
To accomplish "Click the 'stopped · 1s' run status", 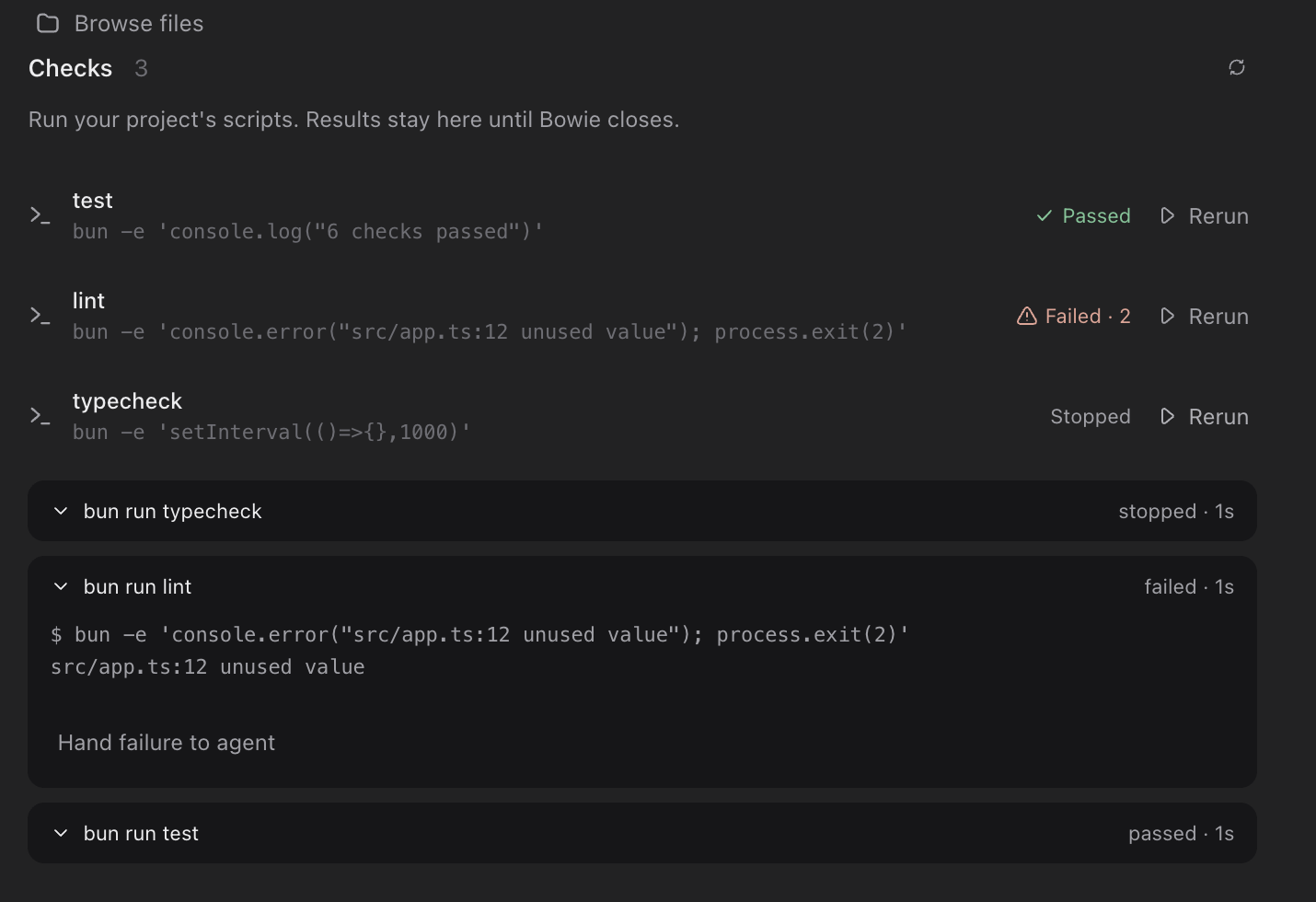I will point(1176,511).
